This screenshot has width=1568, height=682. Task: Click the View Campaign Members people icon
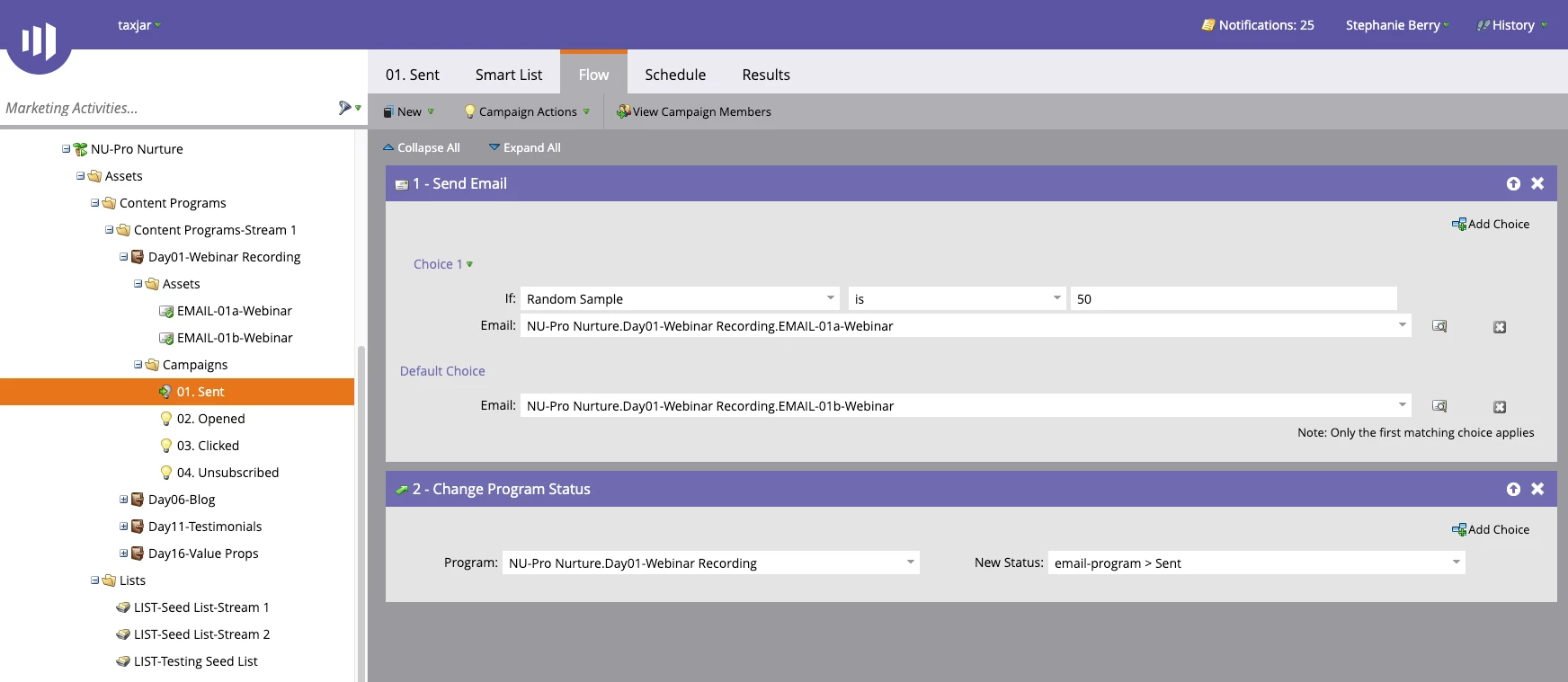pyautogui.click(x=623, y=111)
